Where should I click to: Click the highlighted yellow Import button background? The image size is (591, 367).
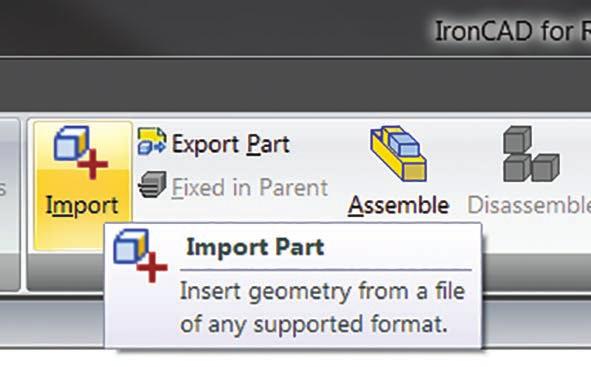click(x=83, y=185)
